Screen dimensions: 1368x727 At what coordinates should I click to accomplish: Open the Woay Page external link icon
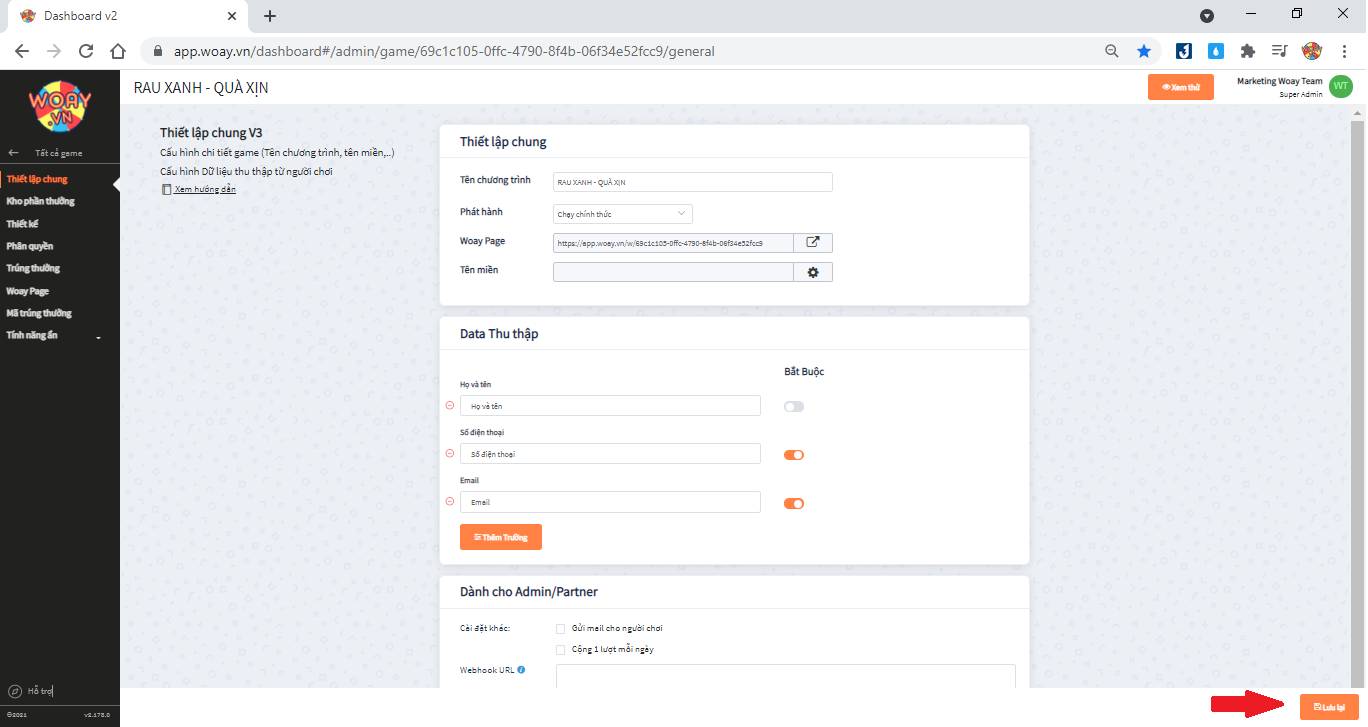pyautogui.click(x=813, y=242)
